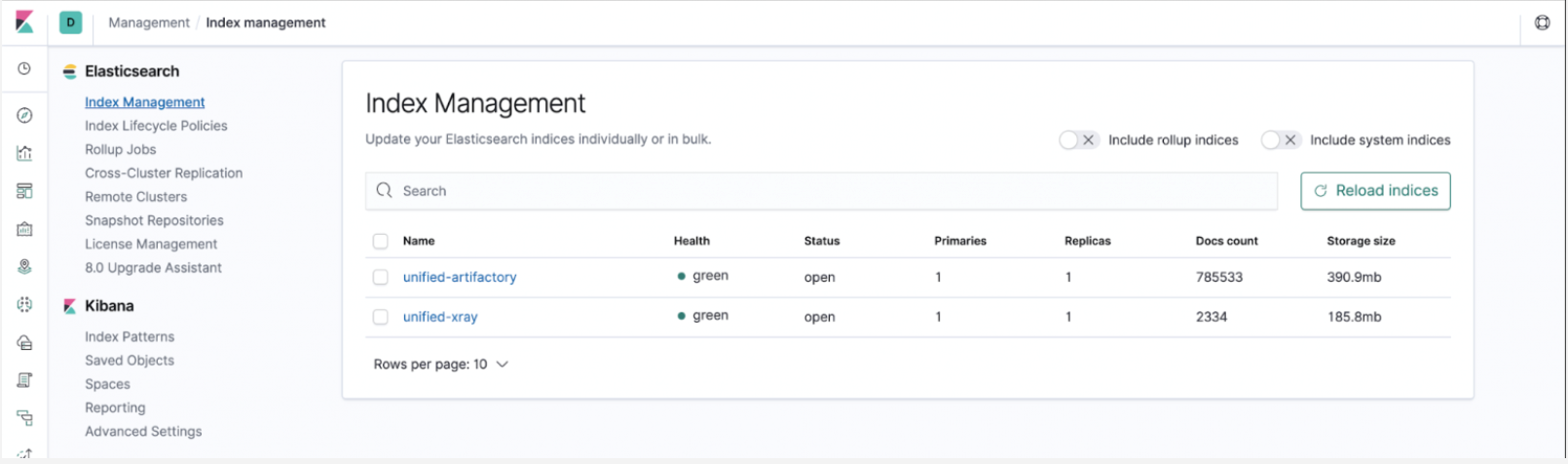Open Index Lifecycle Policies in side menu
Screen dimensions: 1568x464
156,126
